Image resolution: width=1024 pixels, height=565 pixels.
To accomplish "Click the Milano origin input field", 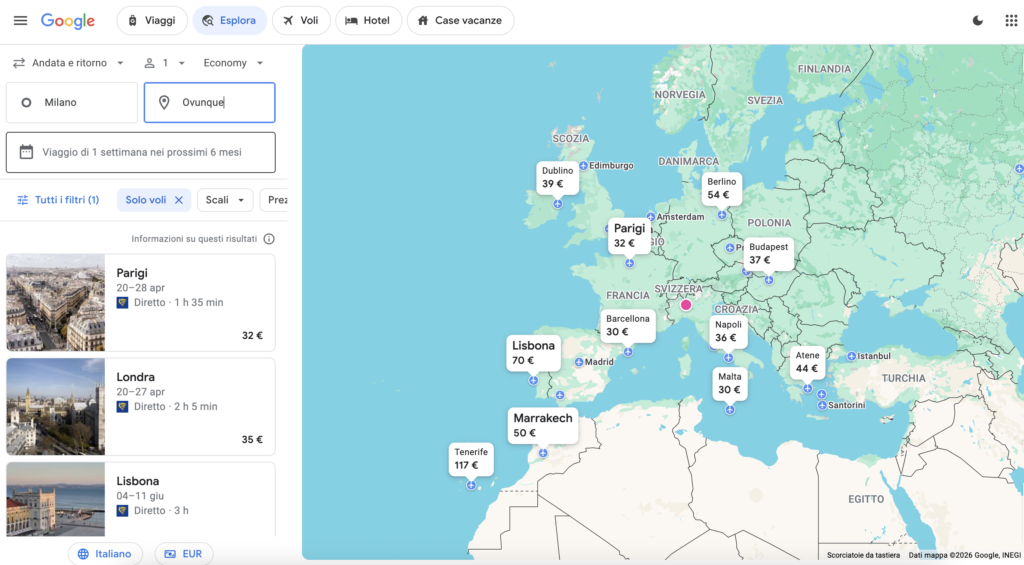I will tap(72, 102).
